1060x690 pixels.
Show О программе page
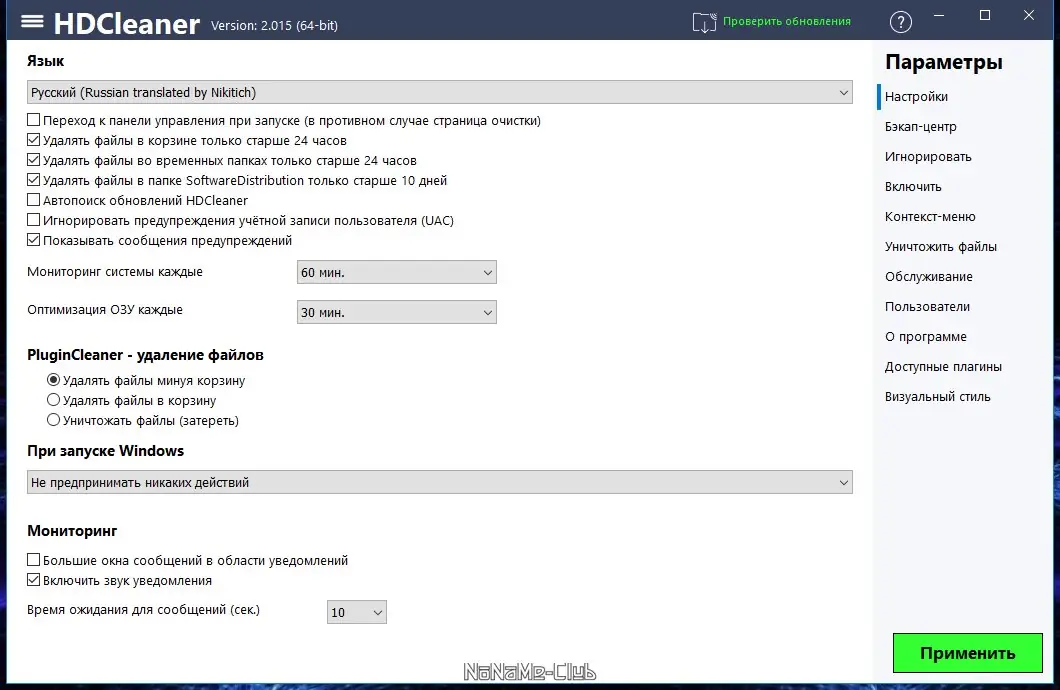(926, 337)
